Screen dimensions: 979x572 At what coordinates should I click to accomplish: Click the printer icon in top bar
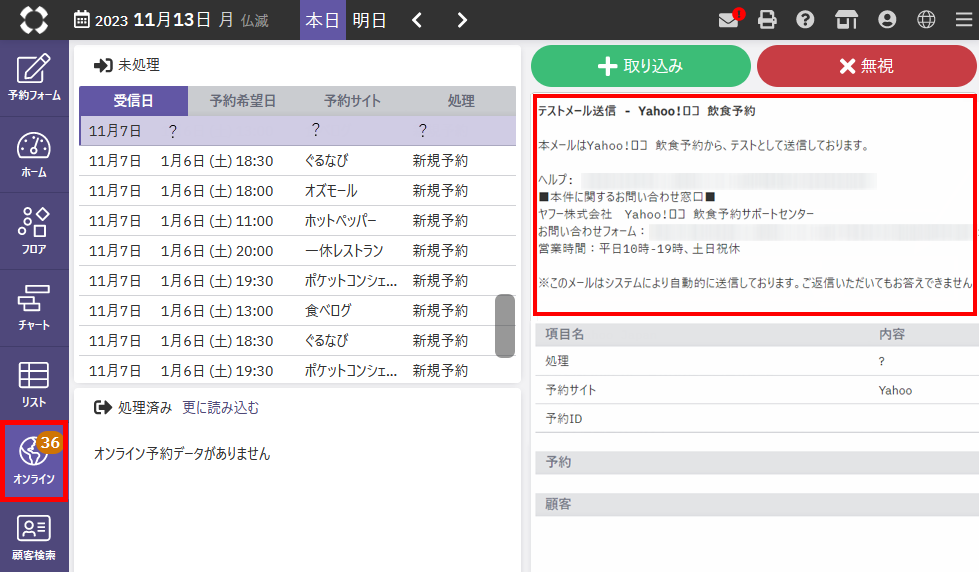(x=767, y=20)
